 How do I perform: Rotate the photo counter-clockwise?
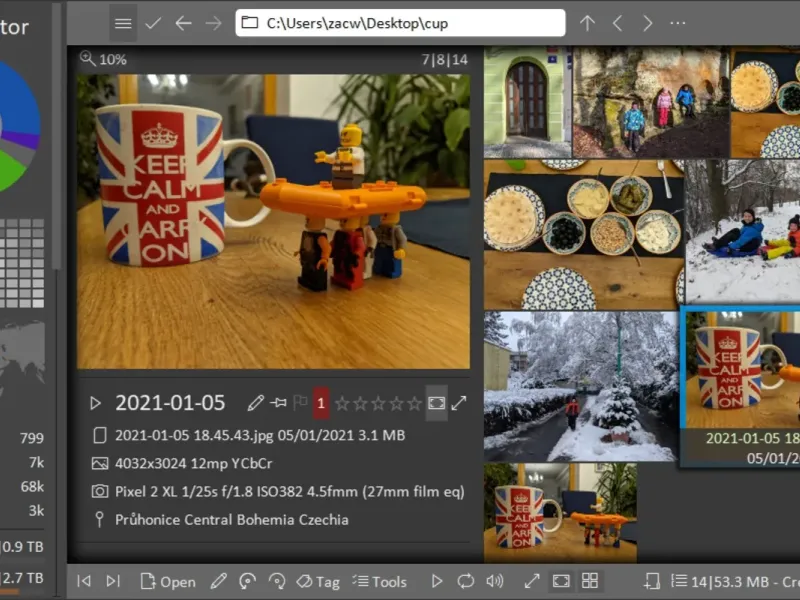(x=247, y=581)
